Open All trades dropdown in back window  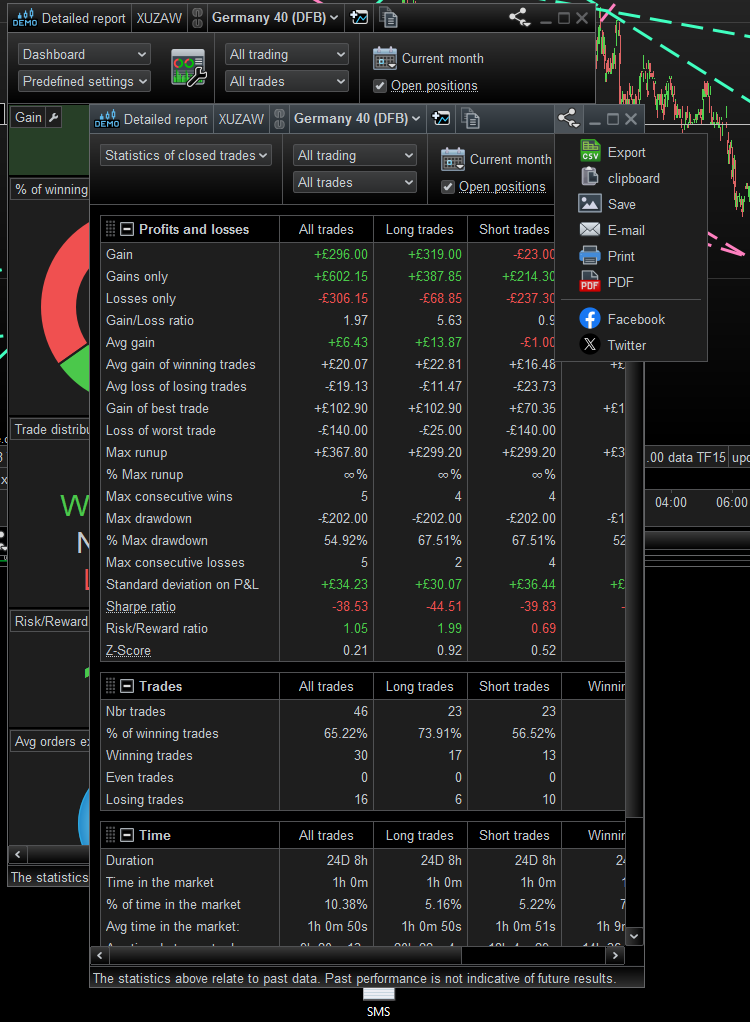click(x=287, y=81)
